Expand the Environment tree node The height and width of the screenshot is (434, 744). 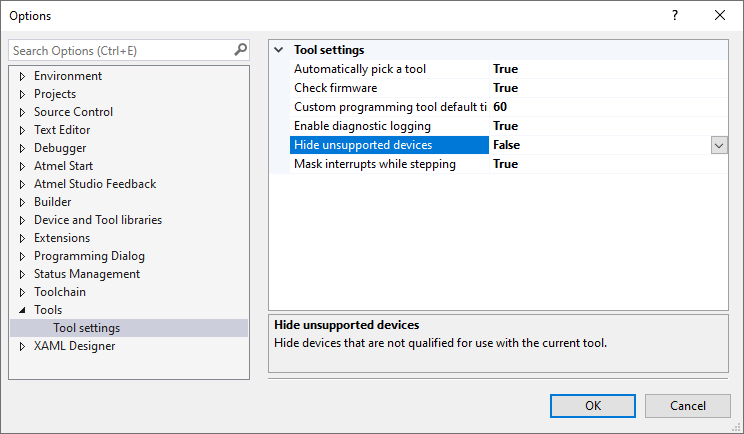pyautogui.click(x=22, y=77)
